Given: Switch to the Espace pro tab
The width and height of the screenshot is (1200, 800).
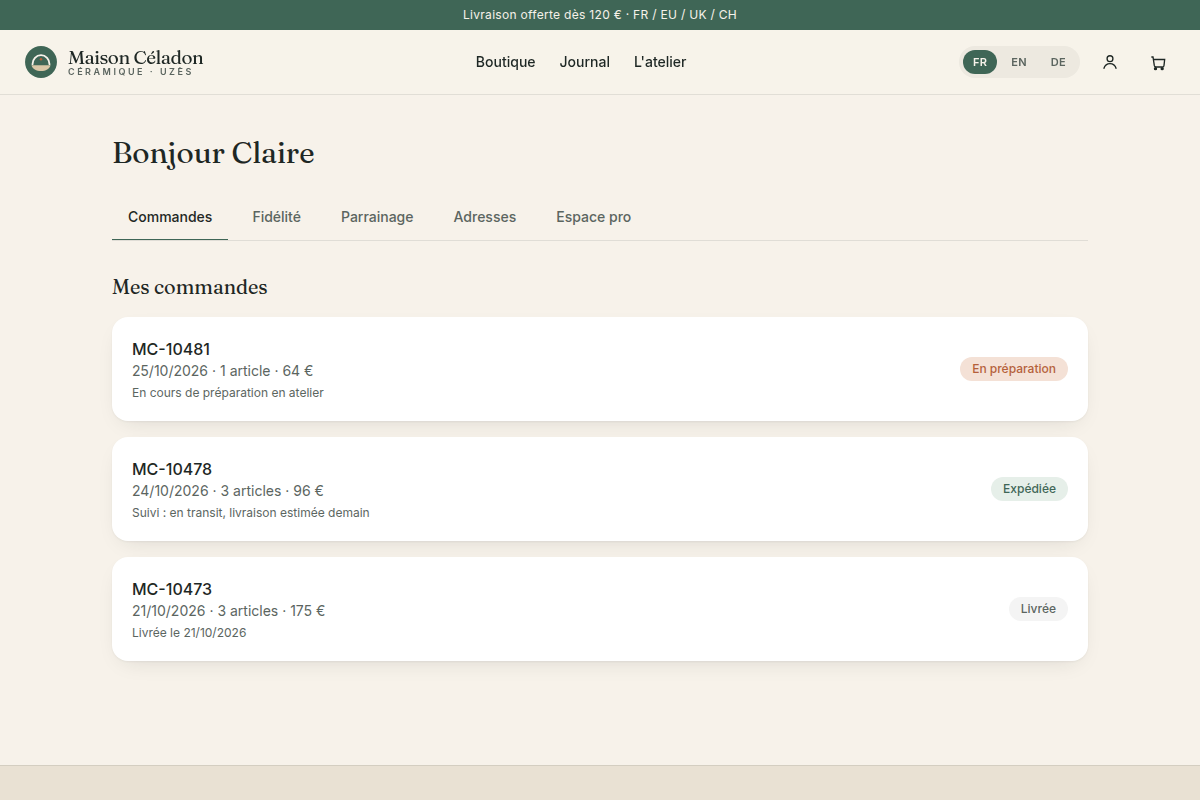Looking at the screenshot, I should click(x=594, y=217).
